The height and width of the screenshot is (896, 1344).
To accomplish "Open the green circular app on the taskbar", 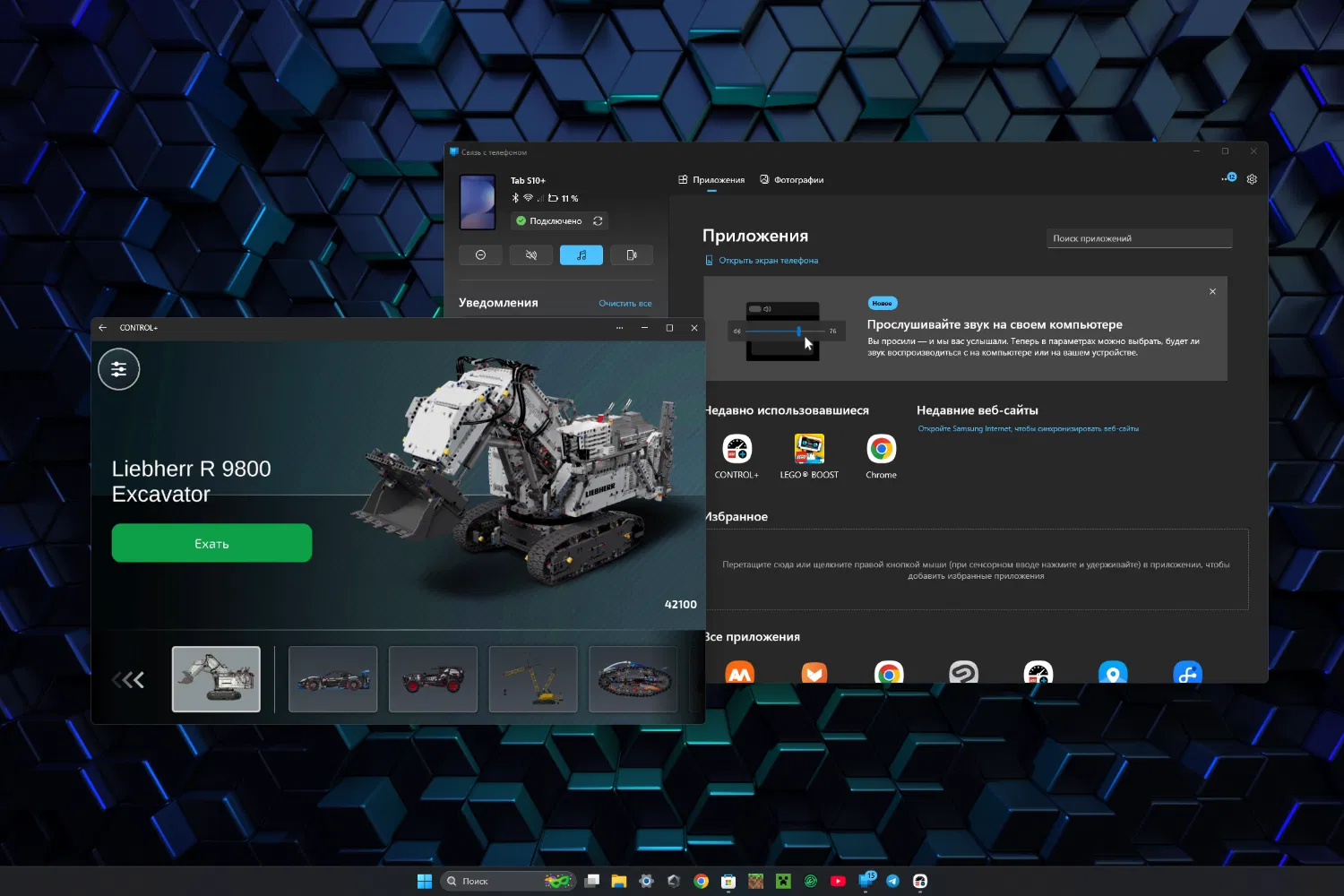I will tap(811, 881).
